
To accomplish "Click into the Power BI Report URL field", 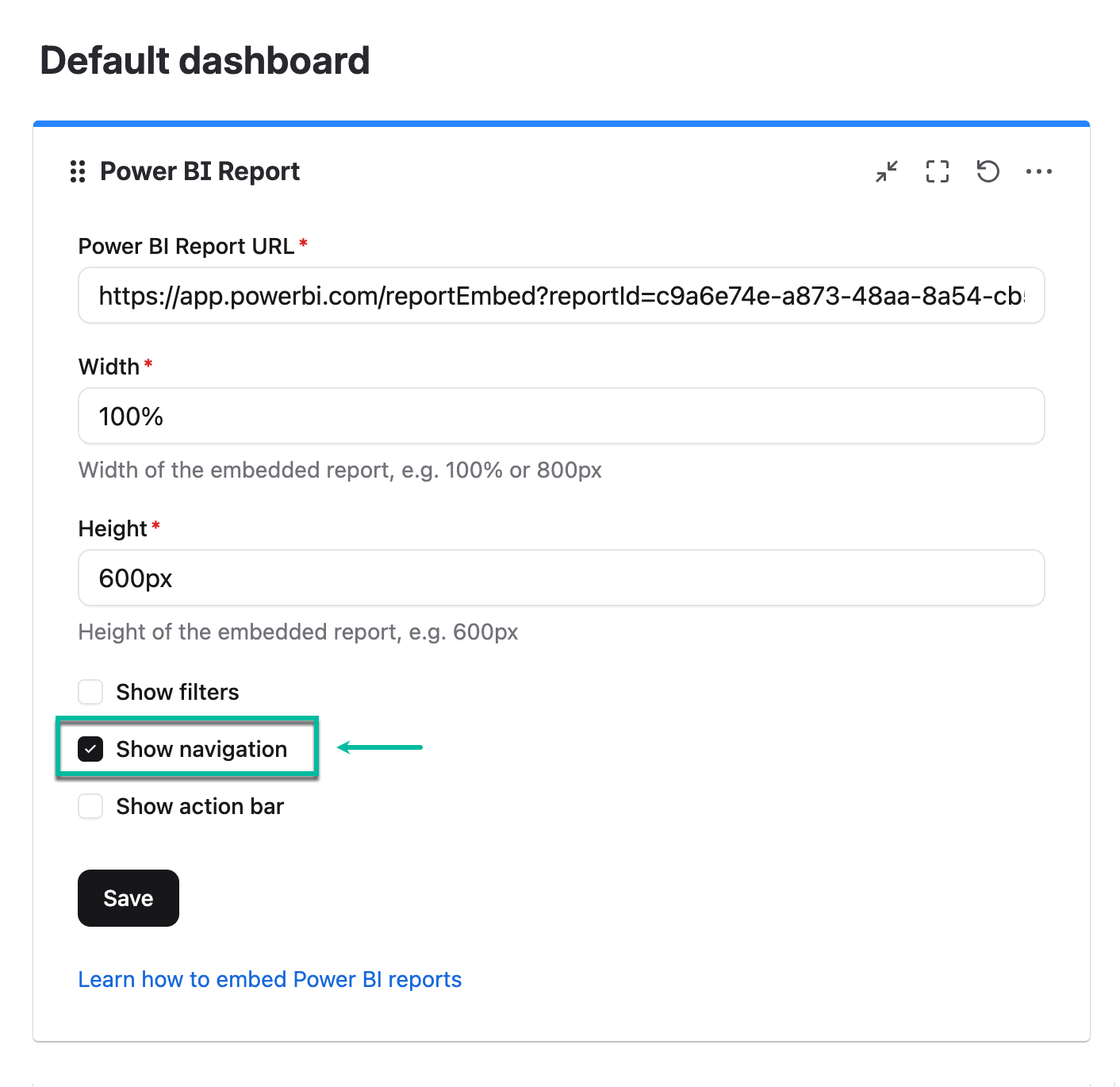I will point(561,296).
